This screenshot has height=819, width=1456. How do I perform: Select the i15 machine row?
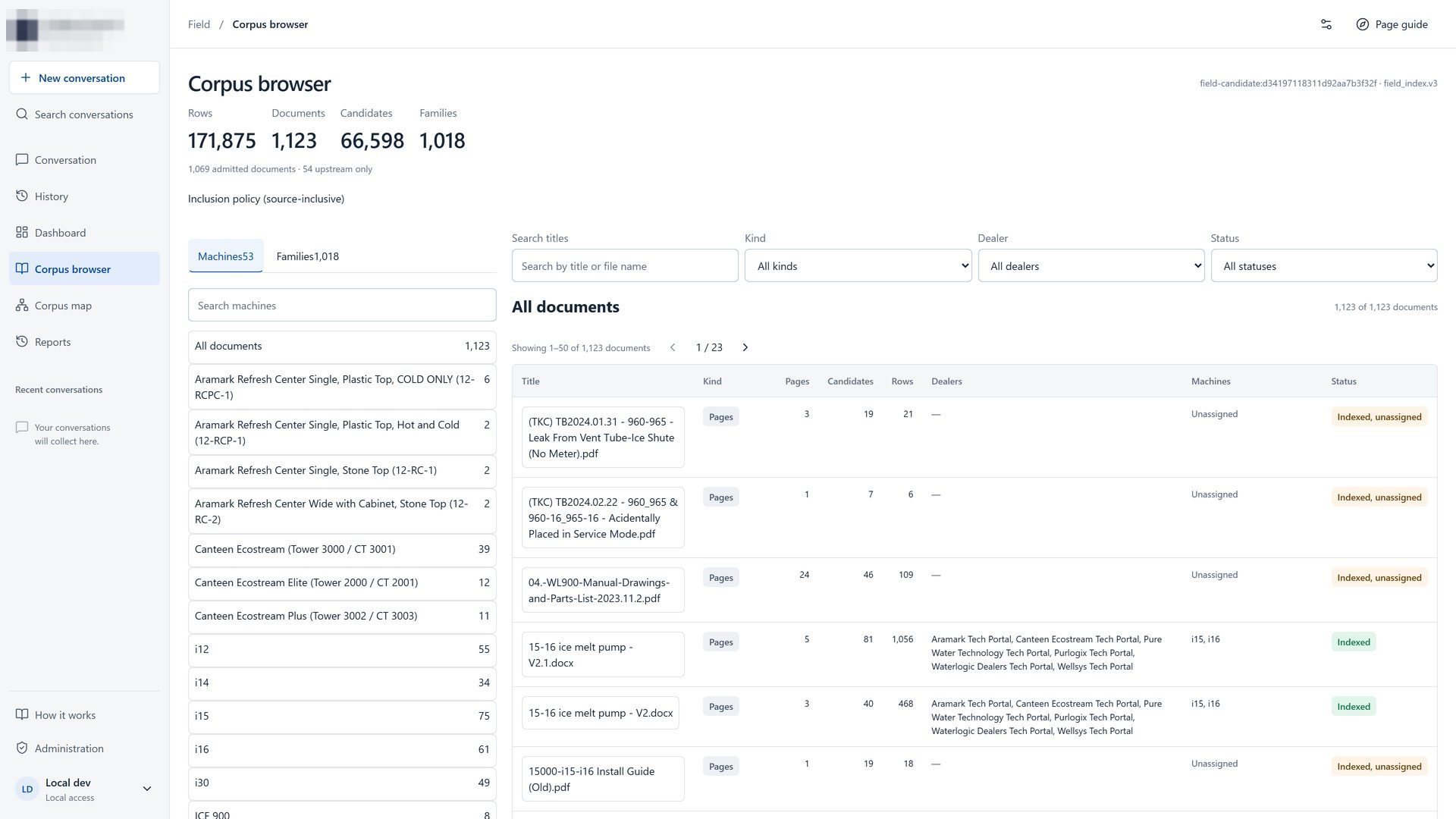[342, 716]
